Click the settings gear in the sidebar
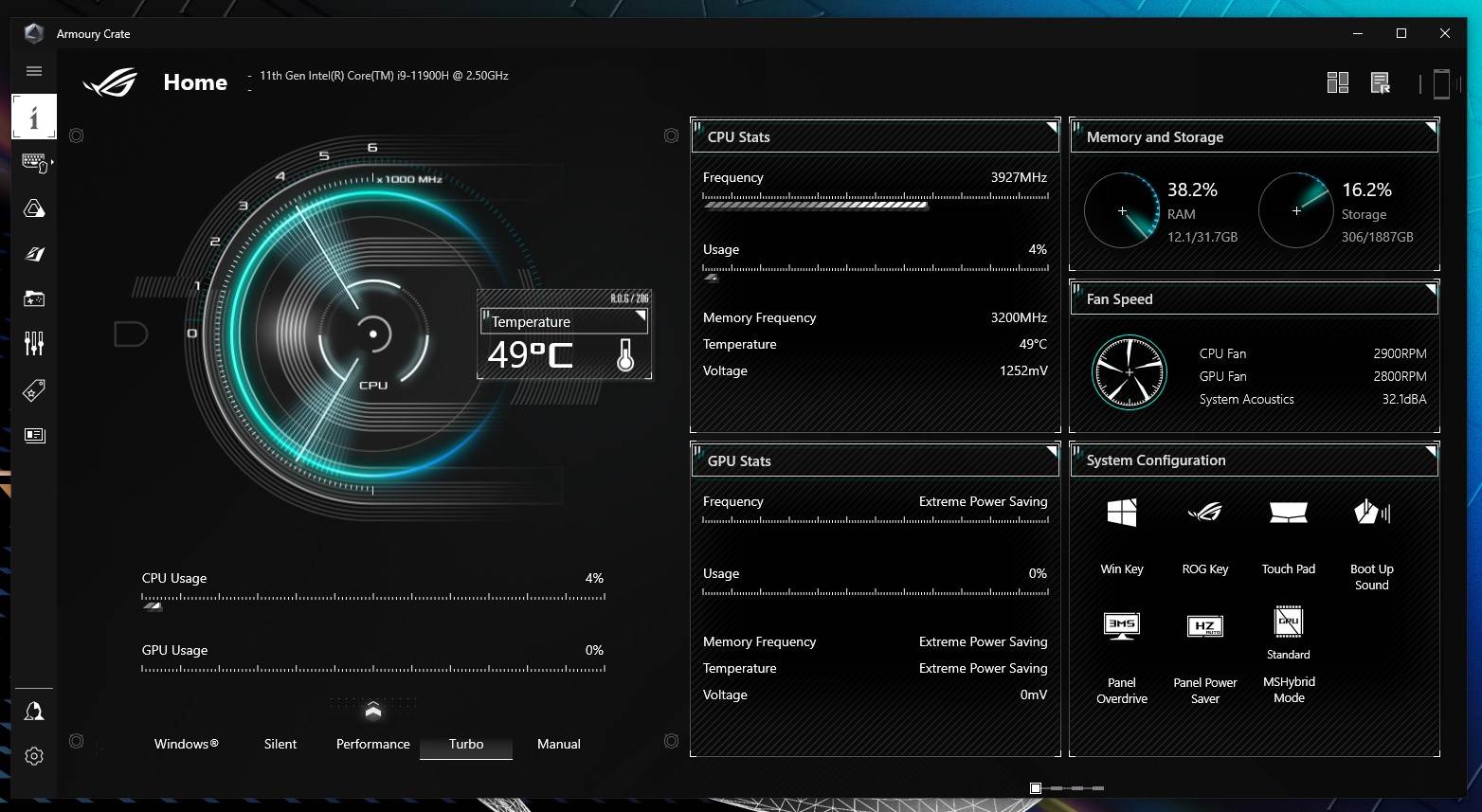The width and height of the screenshot is (1482, 812). 34,756
